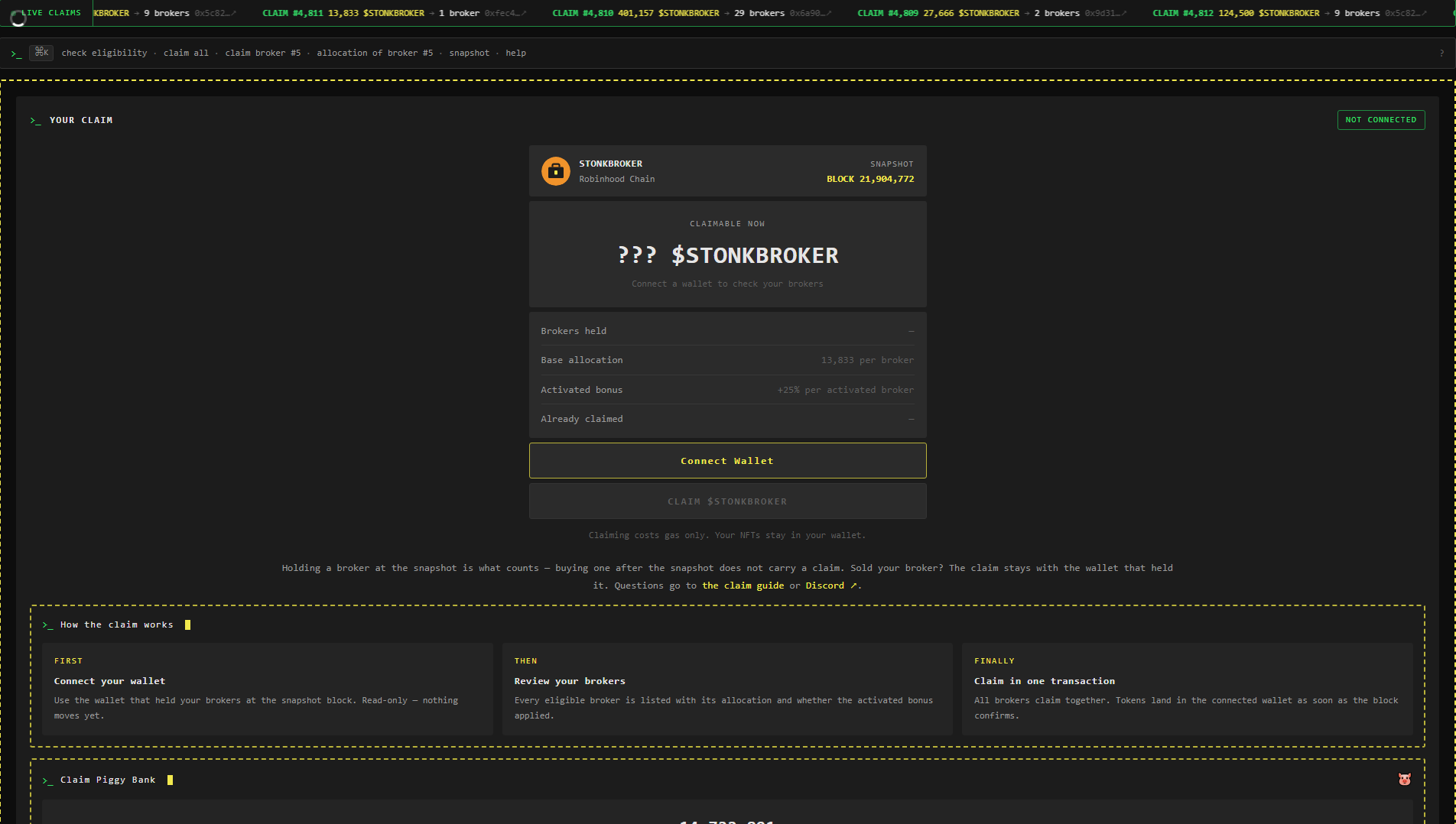Viewport: 1456px width, 824px height.
Task: Click the 'How the claim works' heading
Action: 116,625
